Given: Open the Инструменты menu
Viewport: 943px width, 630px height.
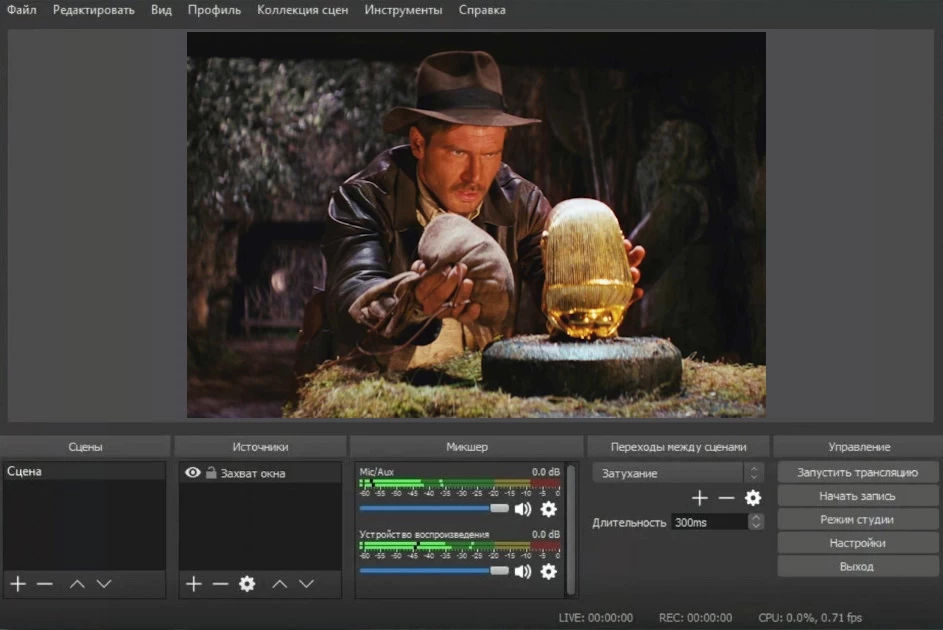Looking at the screenshot, I should (x=404, y=10).
